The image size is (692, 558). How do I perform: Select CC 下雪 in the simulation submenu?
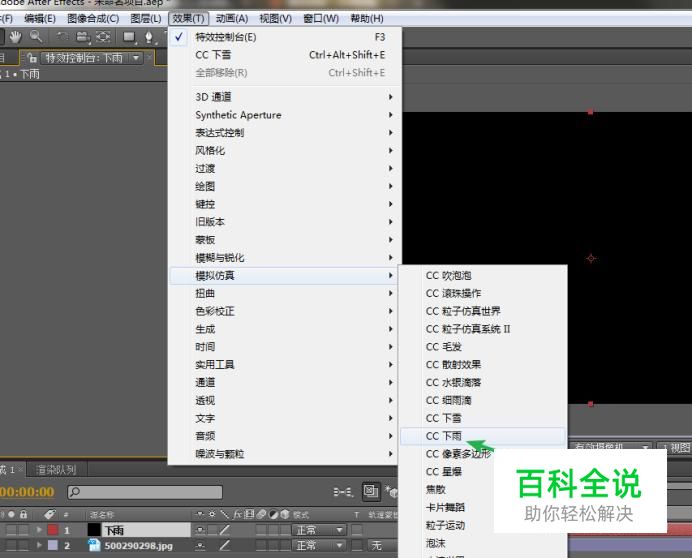click(483, 418)
